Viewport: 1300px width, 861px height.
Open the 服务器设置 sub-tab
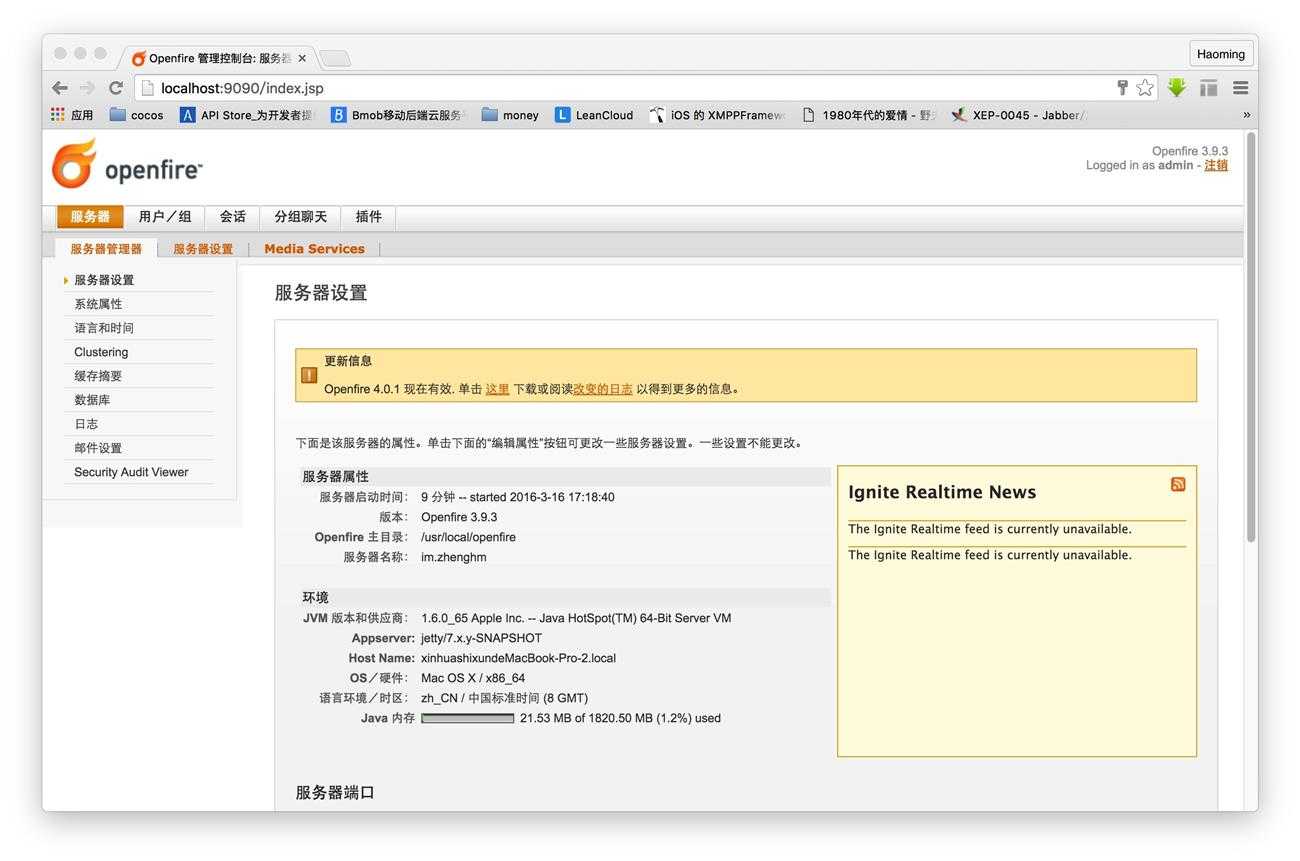(203, 249)
